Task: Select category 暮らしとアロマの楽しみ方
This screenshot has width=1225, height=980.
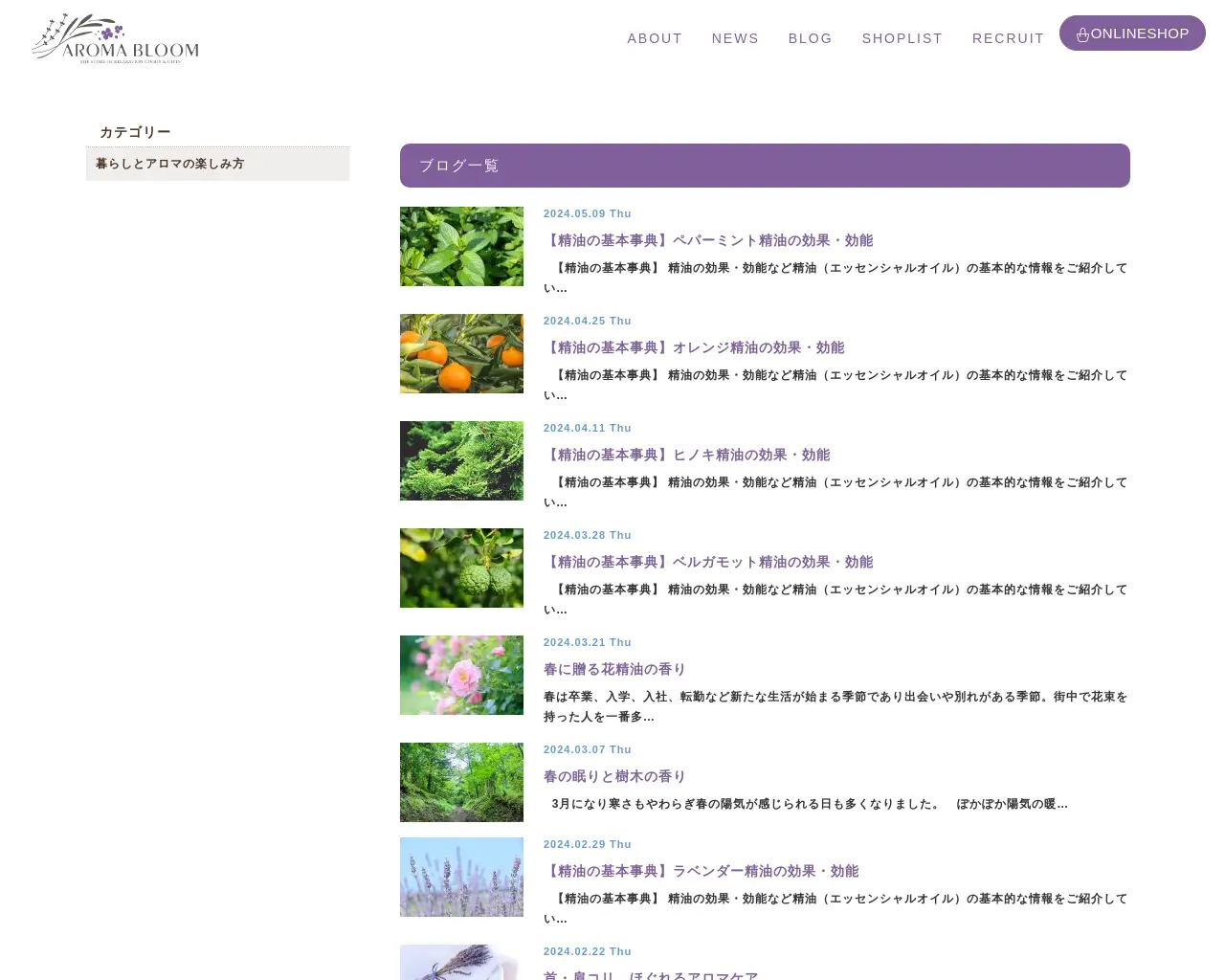Action: click(x=169, y=164)
